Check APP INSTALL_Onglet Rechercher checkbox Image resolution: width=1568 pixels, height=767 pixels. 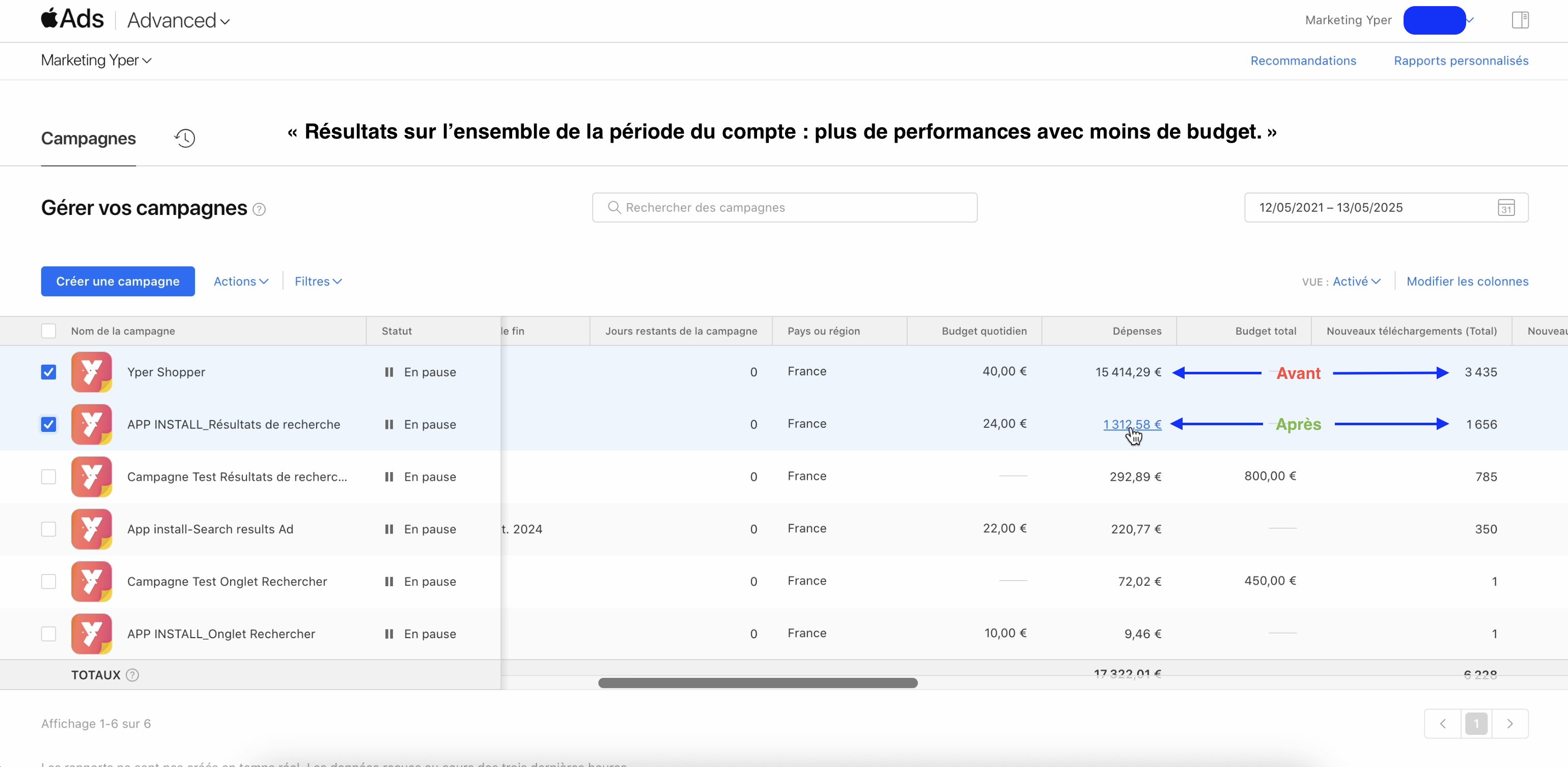[x=49, y=634]
